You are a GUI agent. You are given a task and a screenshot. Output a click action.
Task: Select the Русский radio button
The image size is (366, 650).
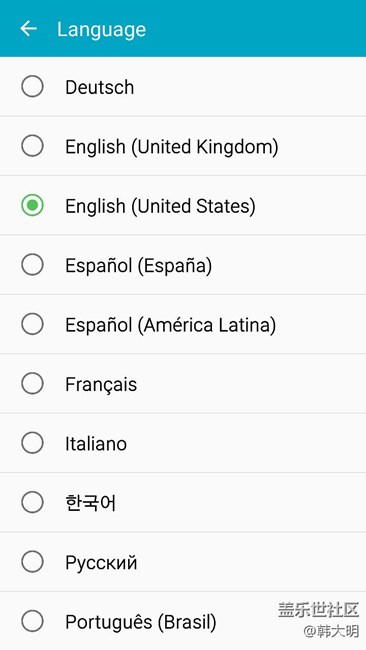32,562
